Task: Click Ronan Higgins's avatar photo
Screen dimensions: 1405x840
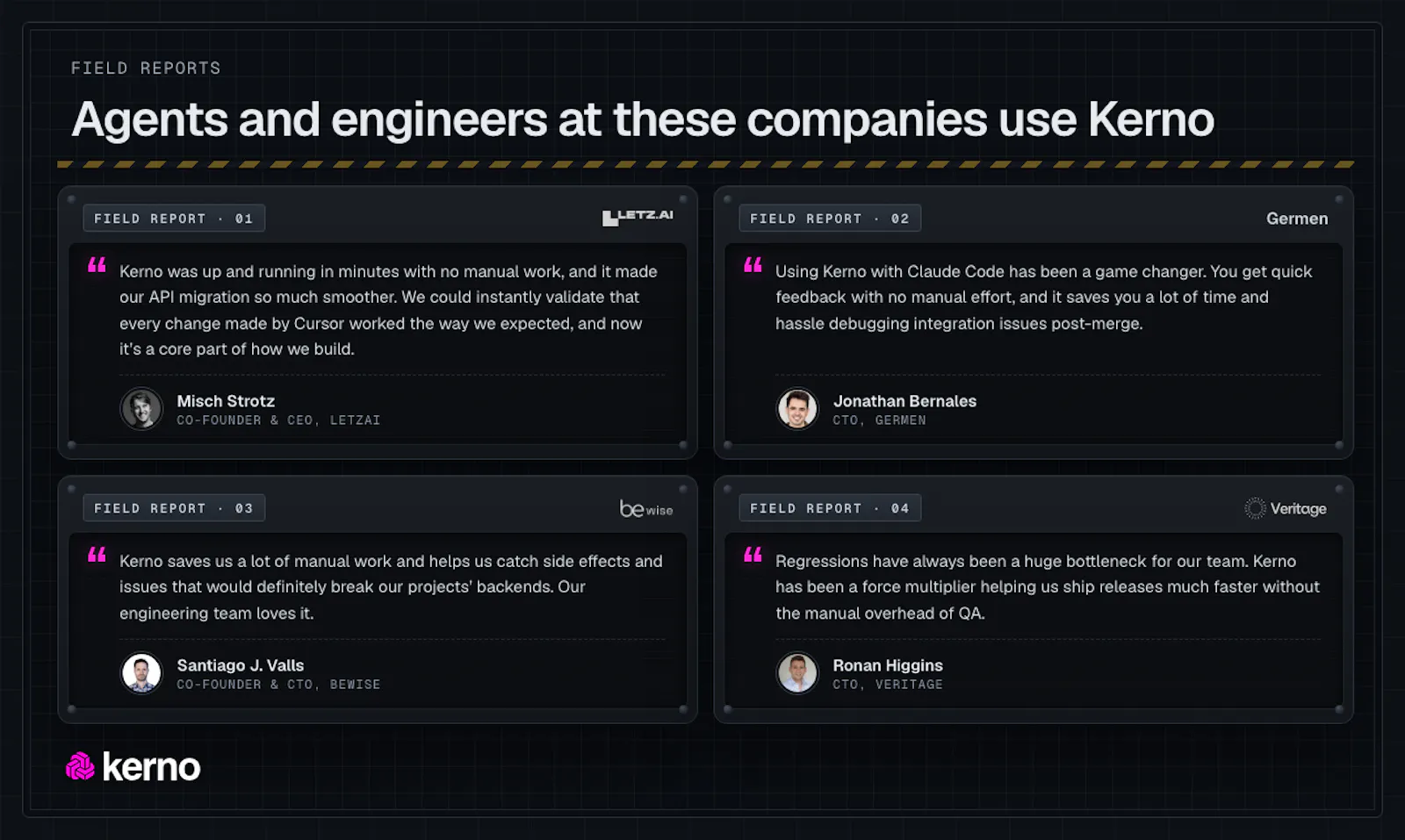Action: (x=797, y=673)
